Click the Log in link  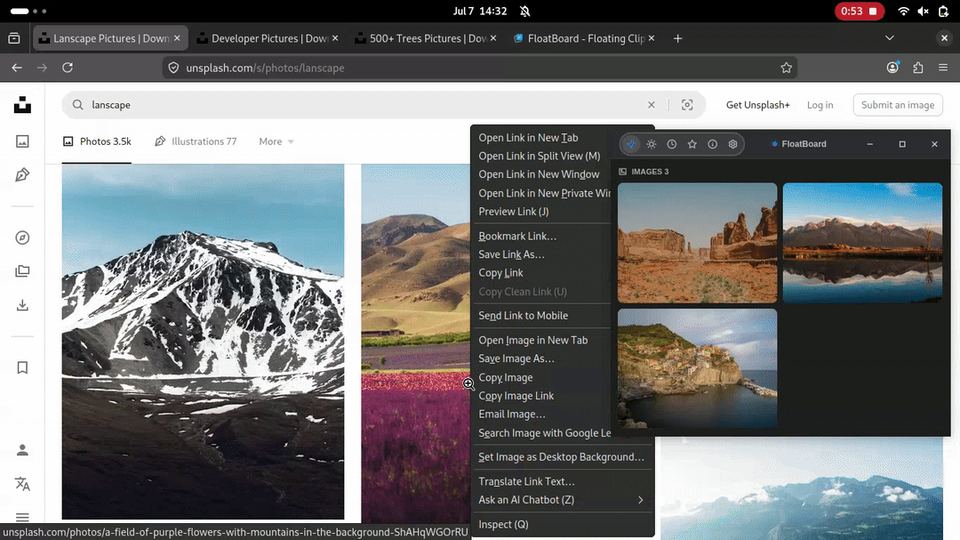[x=820, y=105]
